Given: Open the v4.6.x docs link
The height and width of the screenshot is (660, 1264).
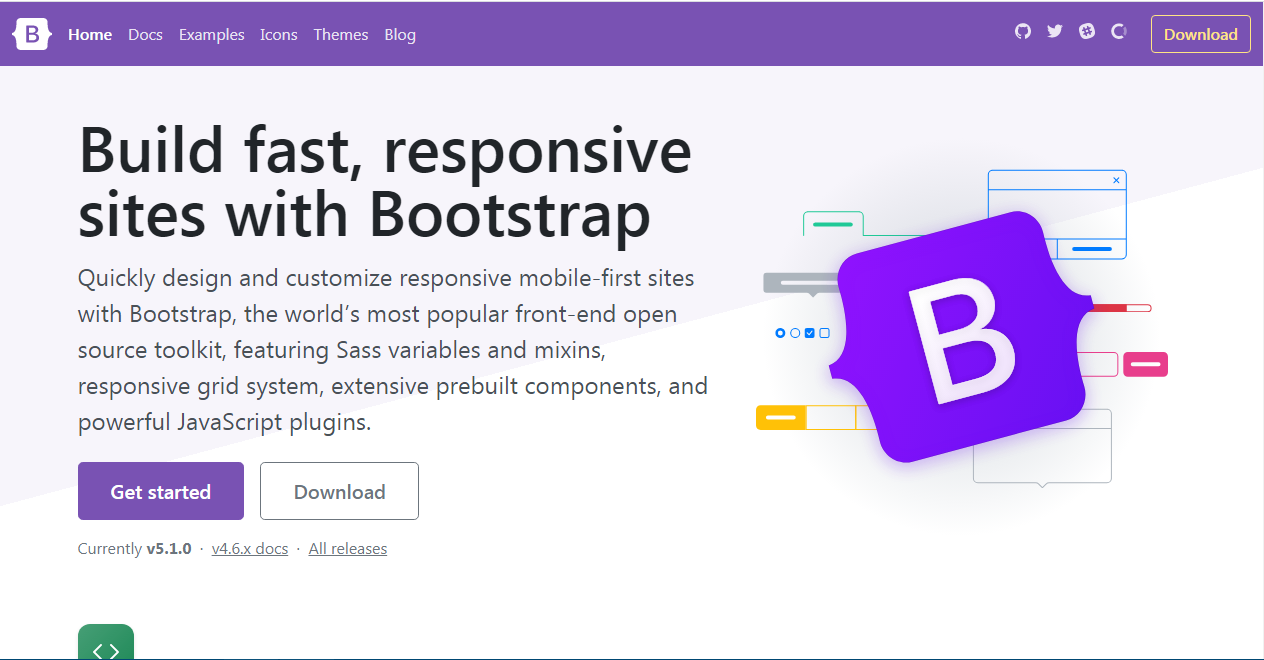Looking at the screenshot, I should pyautogui.click(x=250, y=549).
